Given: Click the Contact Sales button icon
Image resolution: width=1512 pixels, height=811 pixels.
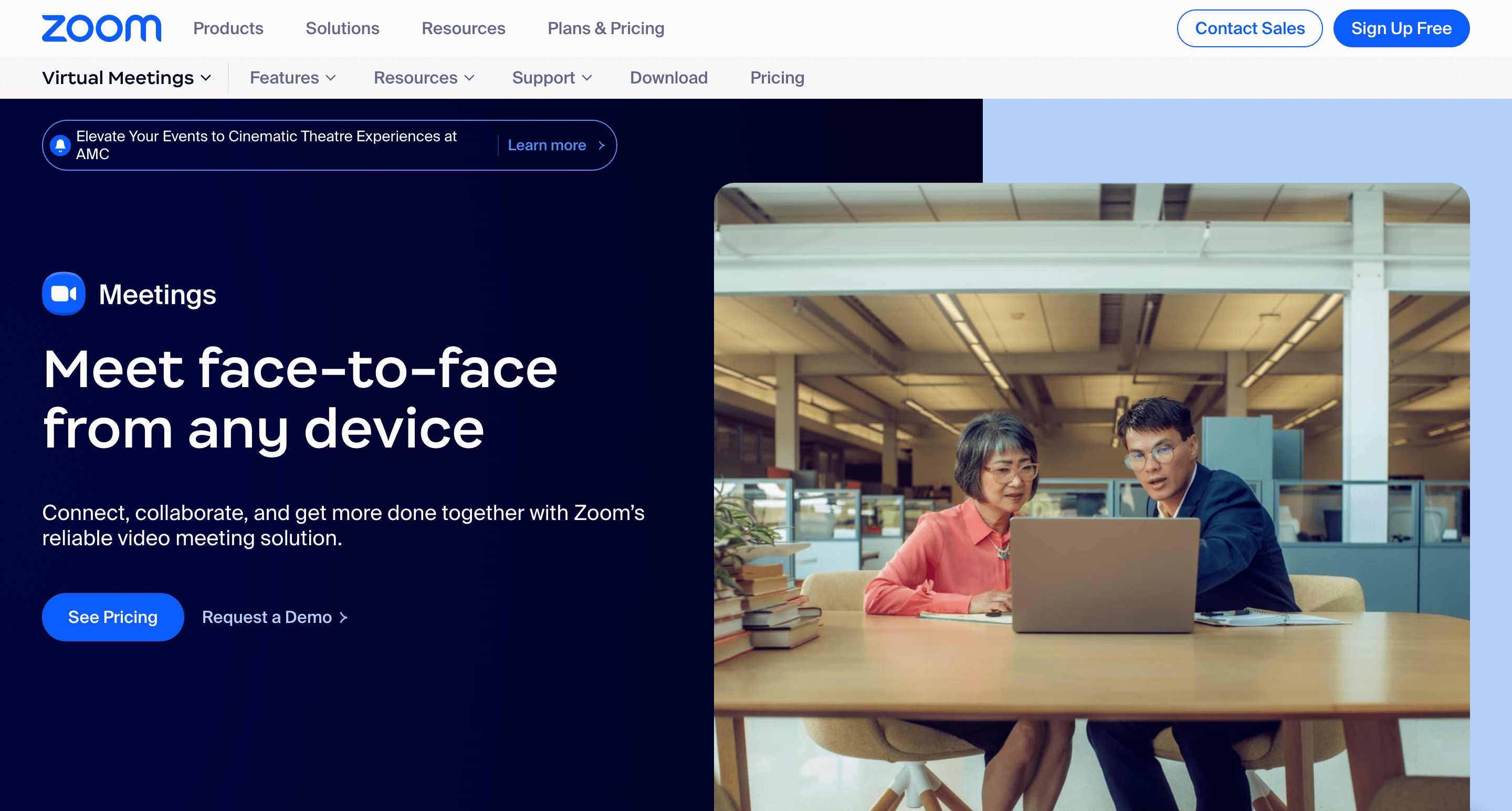Looking at the screenshot, I should pyautogui.click(x=1249, y=28).
